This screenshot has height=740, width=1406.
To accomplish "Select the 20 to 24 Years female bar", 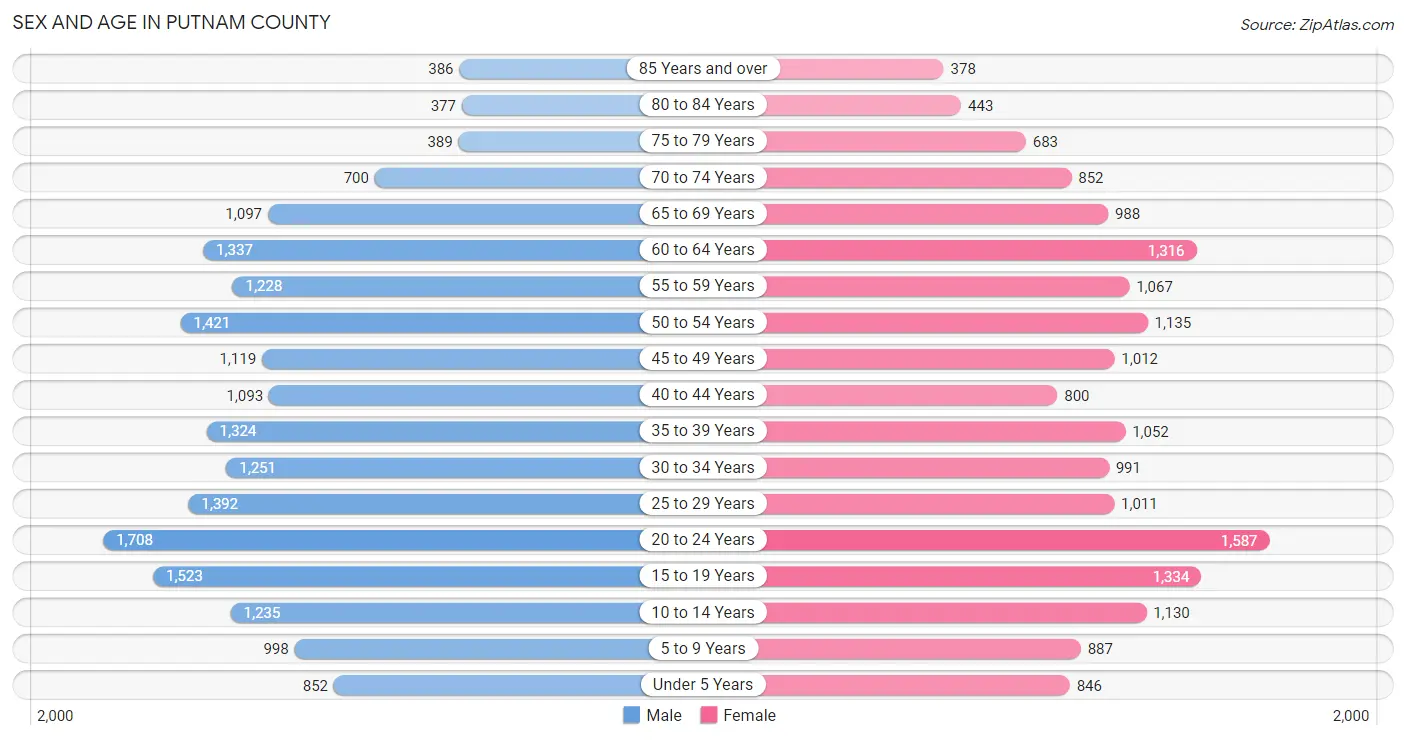I will (x=1016, y=540).
